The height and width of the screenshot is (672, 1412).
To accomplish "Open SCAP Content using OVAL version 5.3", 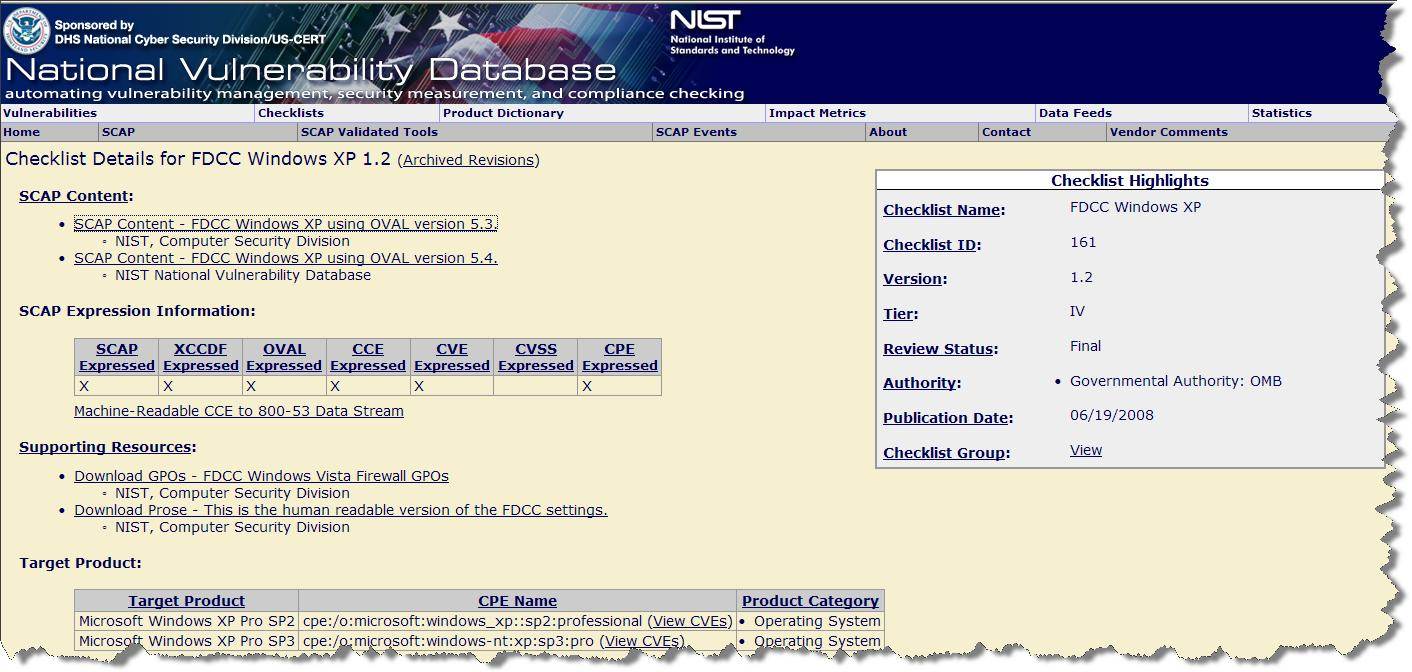I will tap(286, 224).
